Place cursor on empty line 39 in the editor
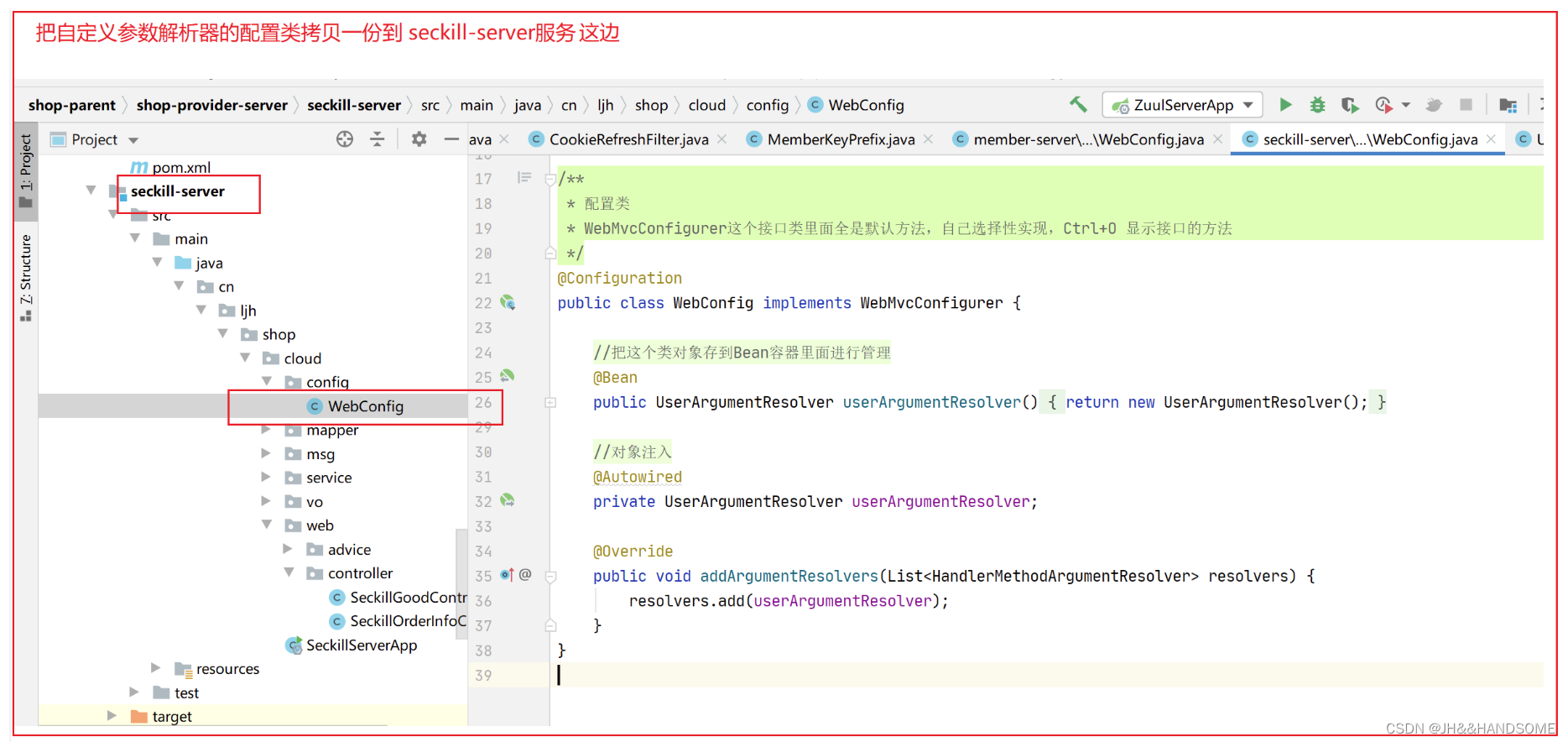This screenshot has height=742, width=1568. tap(1049, 675)
